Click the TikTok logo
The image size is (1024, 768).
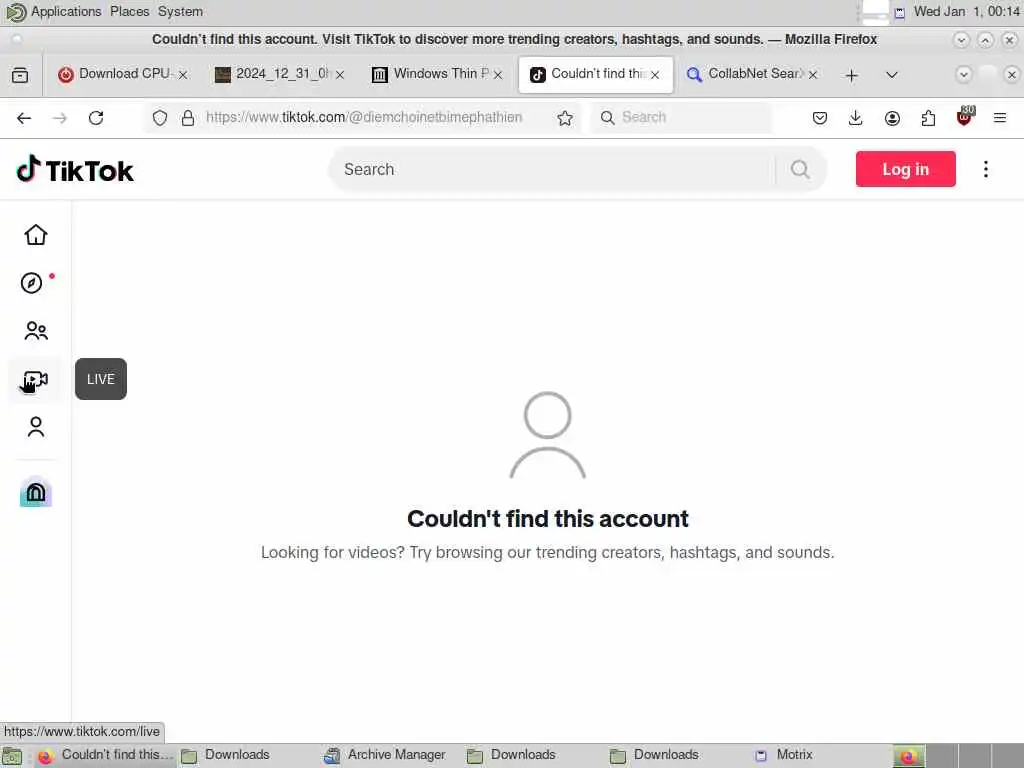pyautogui.click(x=75, y=170)
